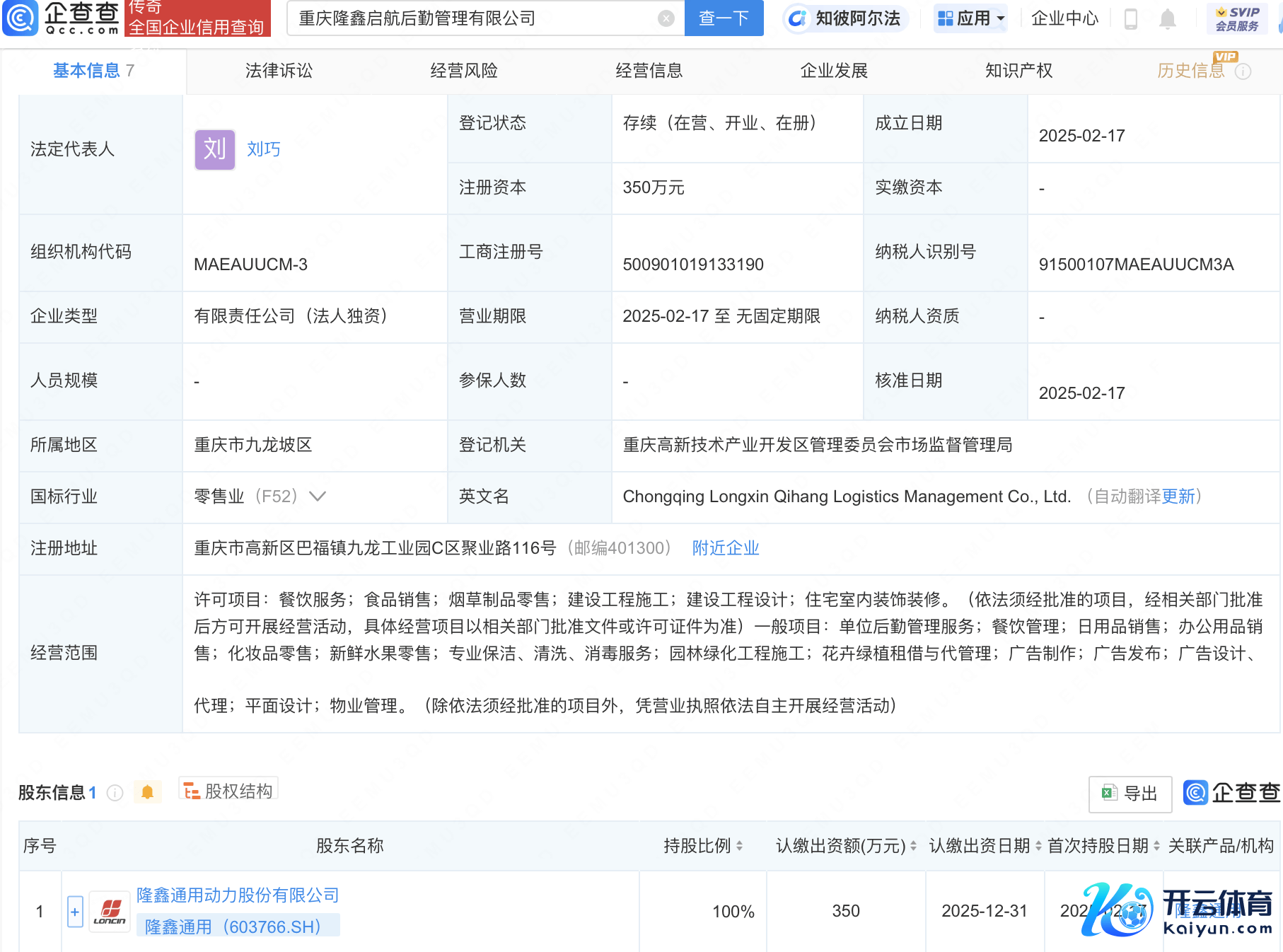Click the info icon beside 历史信息
This screenshot has width=1283, height=952.
coord(1243,71)
